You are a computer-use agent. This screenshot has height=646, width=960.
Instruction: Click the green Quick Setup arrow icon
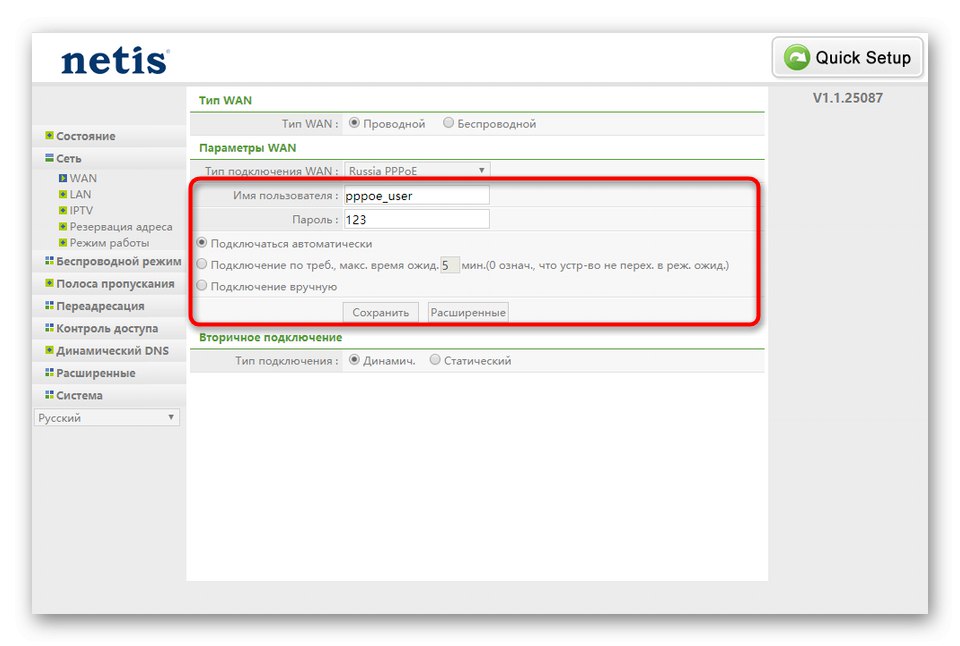tap(797, 58)
